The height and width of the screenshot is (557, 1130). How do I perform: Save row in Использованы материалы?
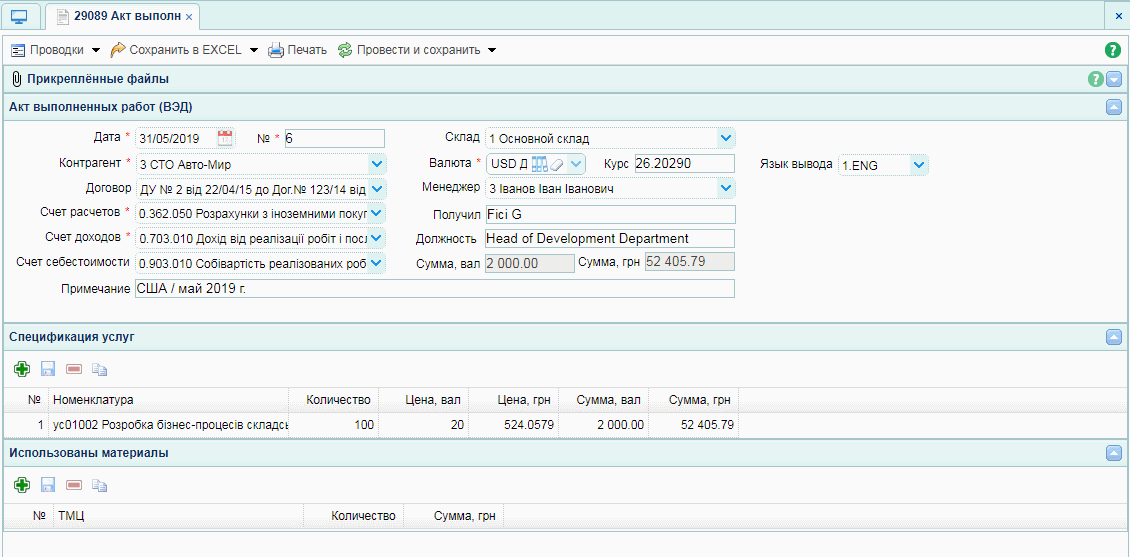click(x=48, y=485)
